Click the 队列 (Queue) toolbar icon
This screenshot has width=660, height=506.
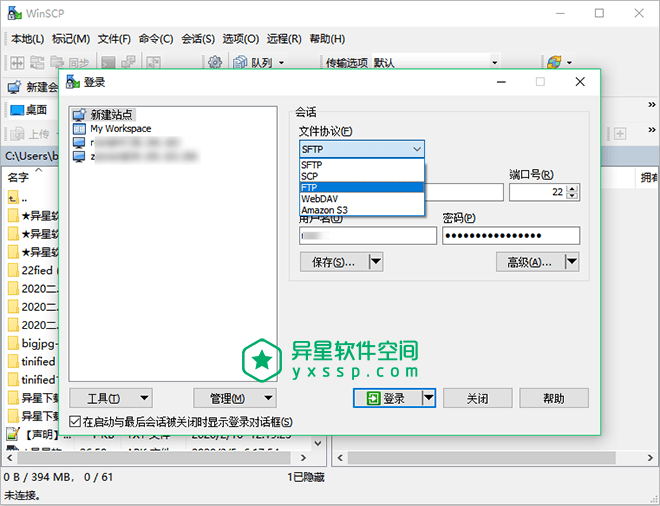click(x=241, y=63)
